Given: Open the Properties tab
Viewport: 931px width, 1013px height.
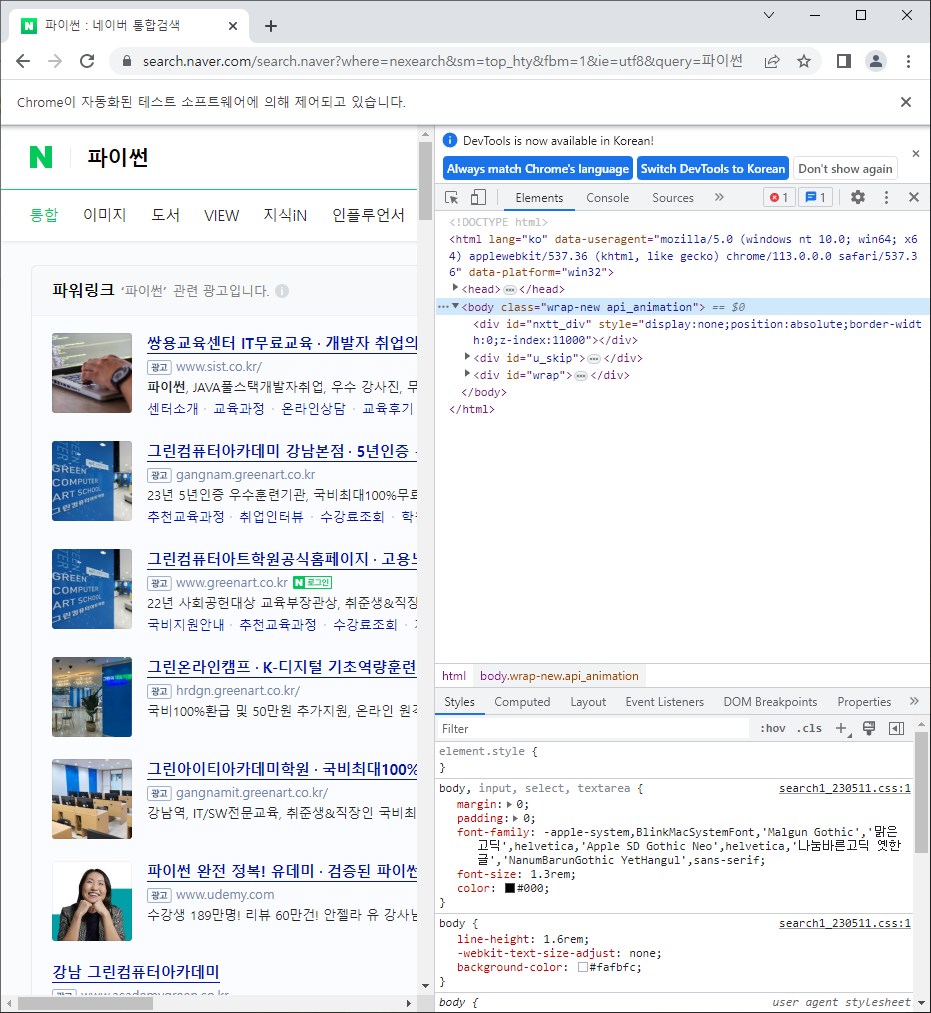Looking at the screenshot, I should (864, 702).
